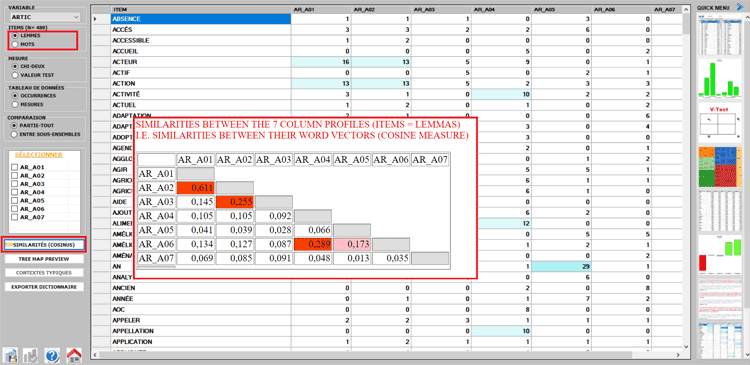Sort by the AR_A04 column header
Image resolution: width=750 pixels, height=365 pixels.
[501, 9]
